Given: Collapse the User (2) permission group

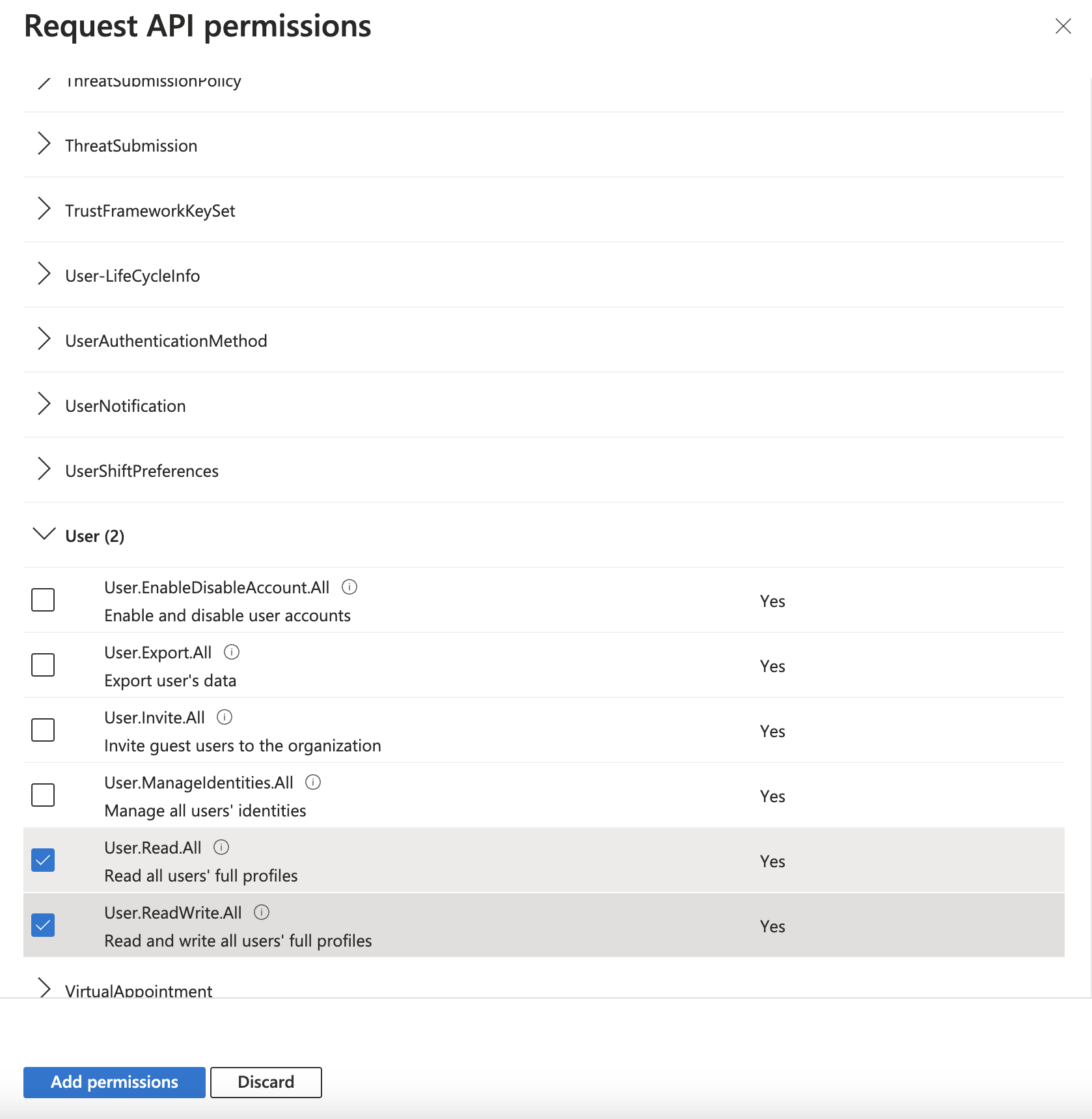Looking at the screenshot, I should click(44, 535).
